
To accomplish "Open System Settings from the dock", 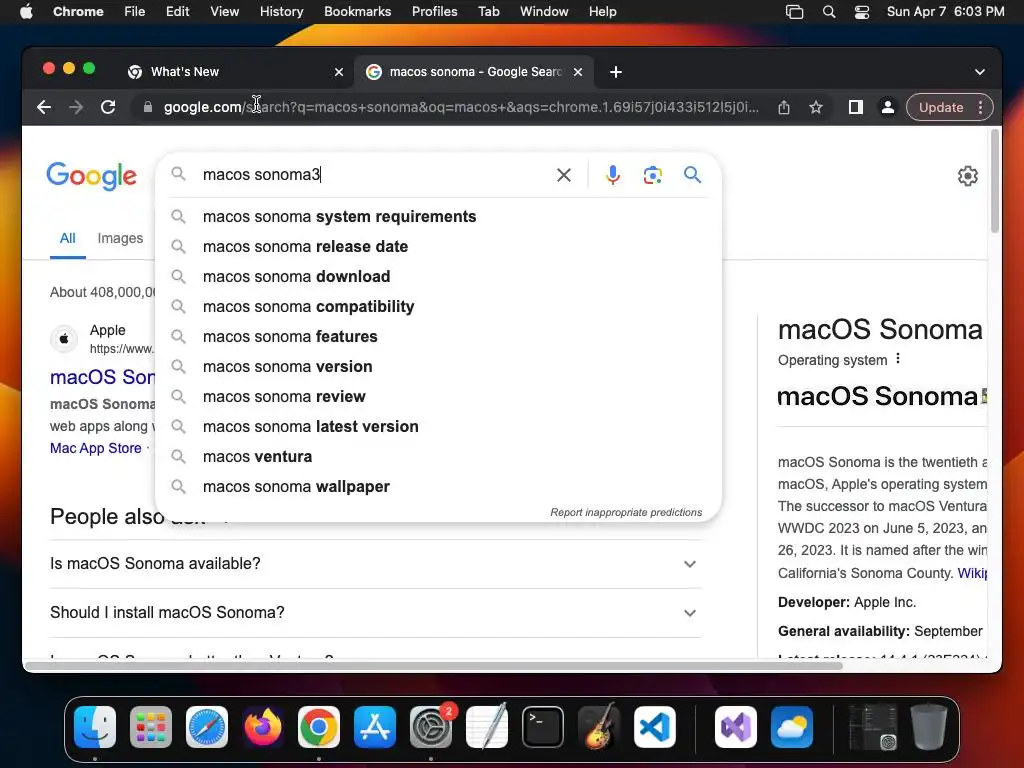I will point(431,727).
